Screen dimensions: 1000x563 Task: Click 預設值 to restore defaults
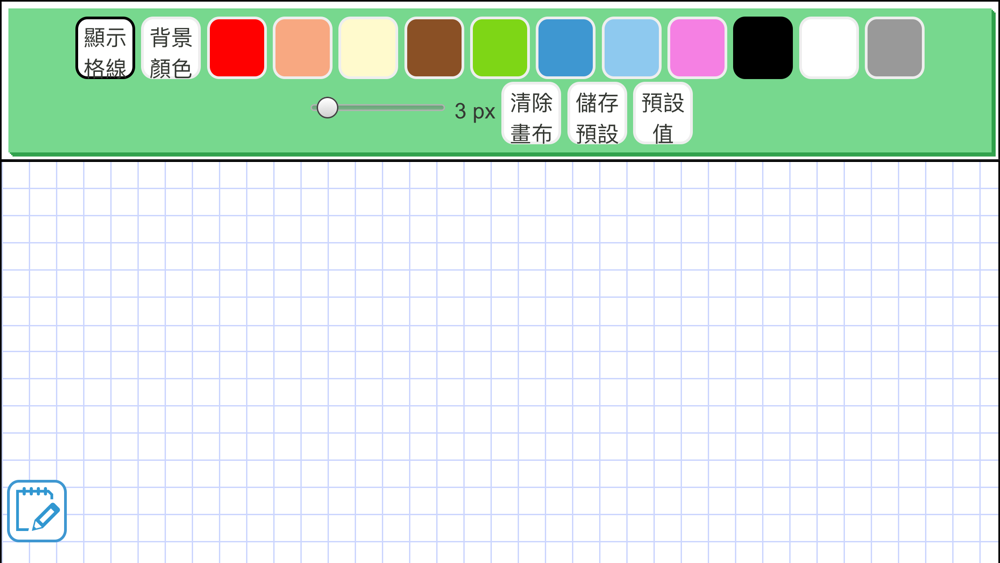(x=663, y=113)
